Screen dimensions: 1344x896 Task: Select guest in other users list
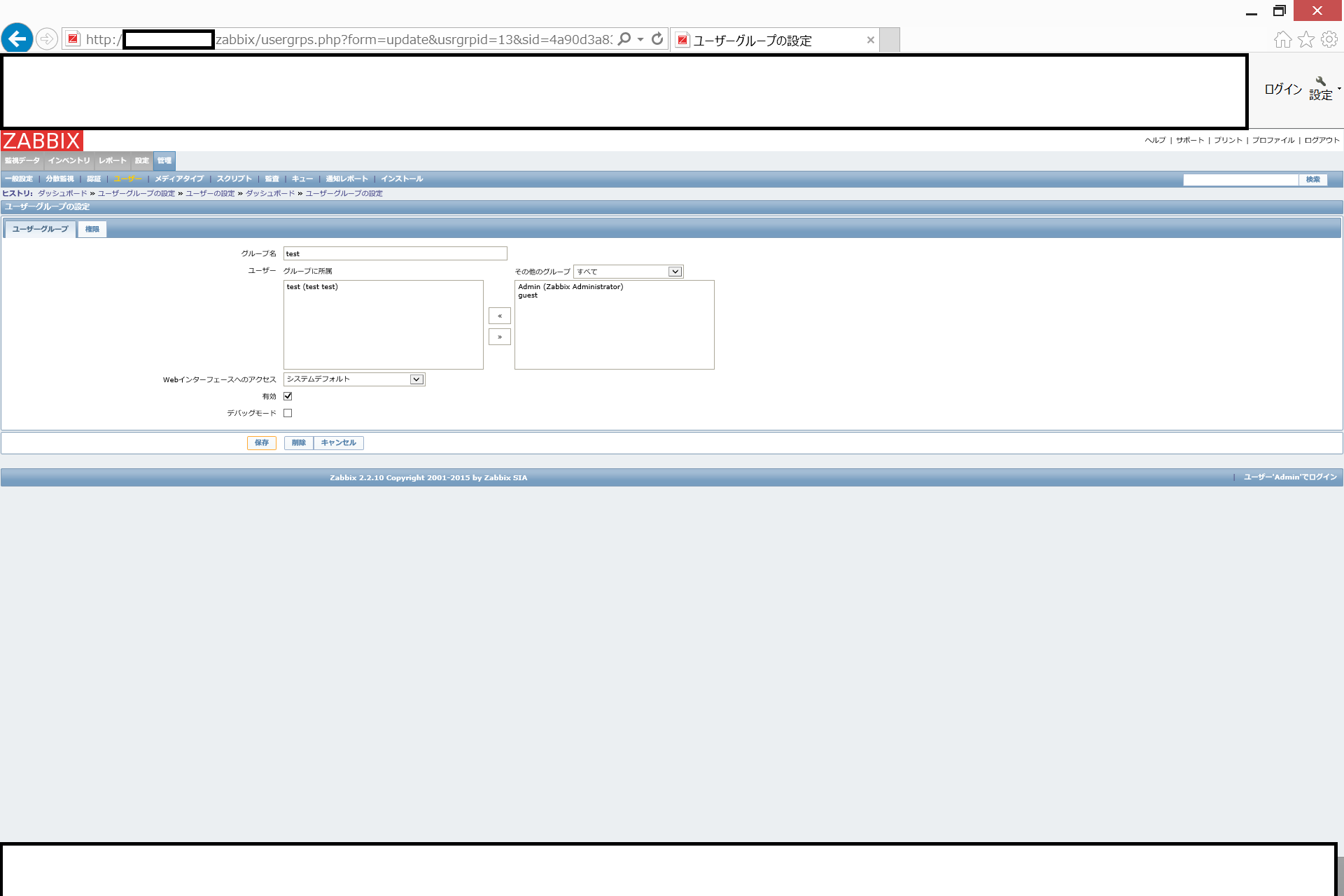(x=528, y=295)
